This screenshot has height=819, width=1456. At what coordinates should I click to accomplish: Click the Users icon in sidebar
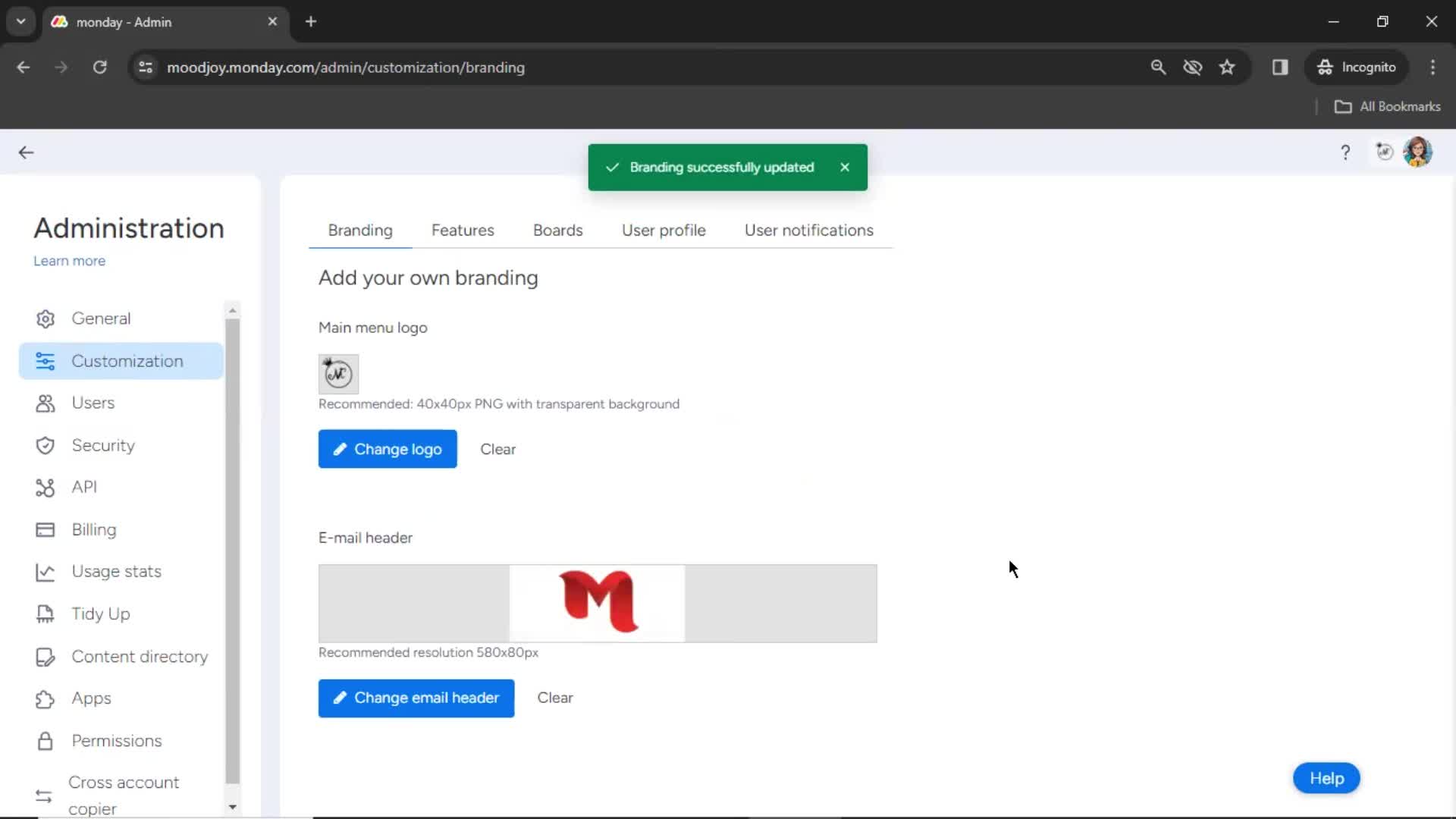(44, 403)
